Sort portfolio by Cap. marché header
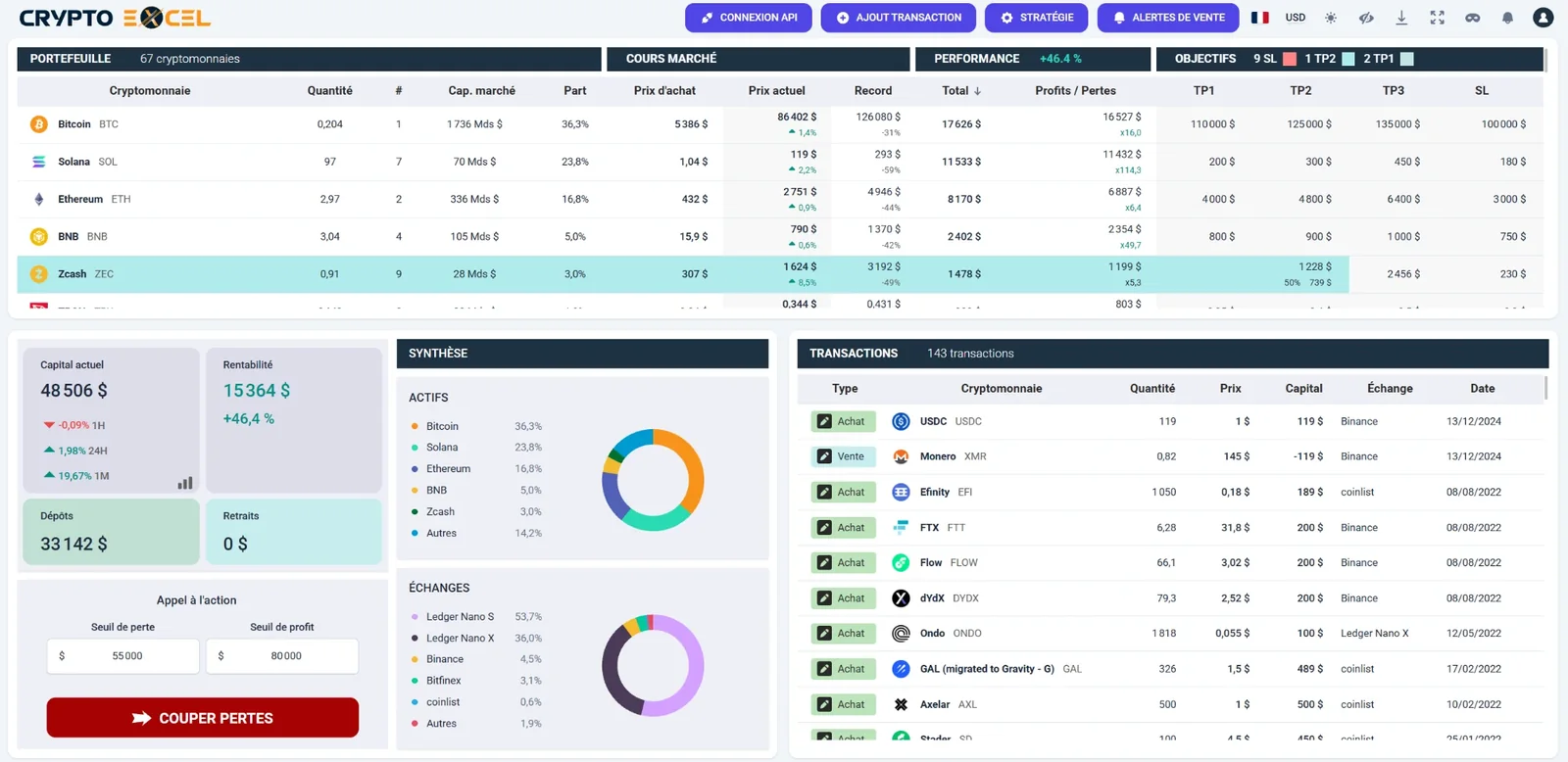 coord(481,90)
